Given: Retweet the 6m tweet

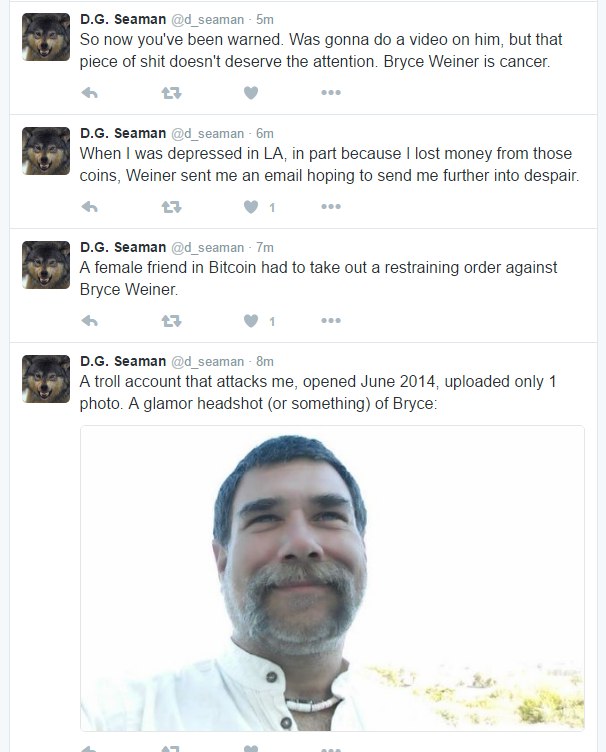Looking at the screenshot, I should [x=171, y=207].
